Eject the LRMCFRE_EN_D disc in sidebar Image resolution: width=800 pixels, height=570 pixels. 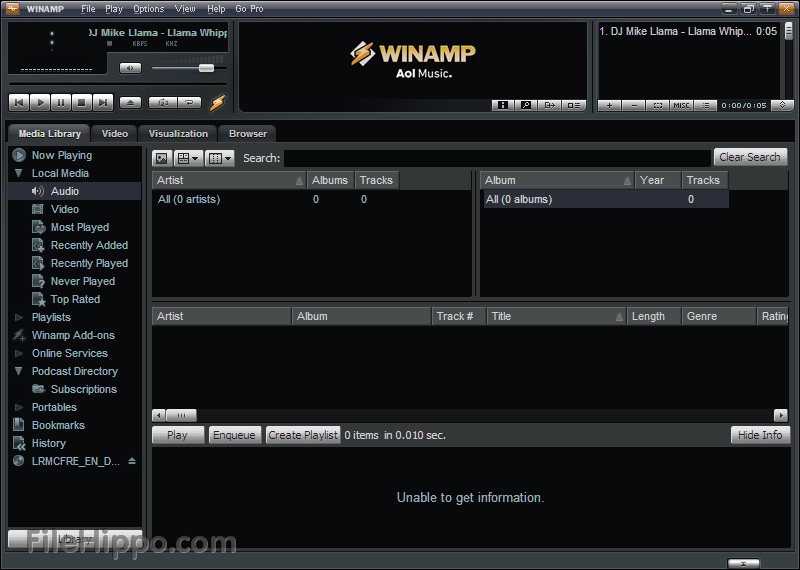132,461
